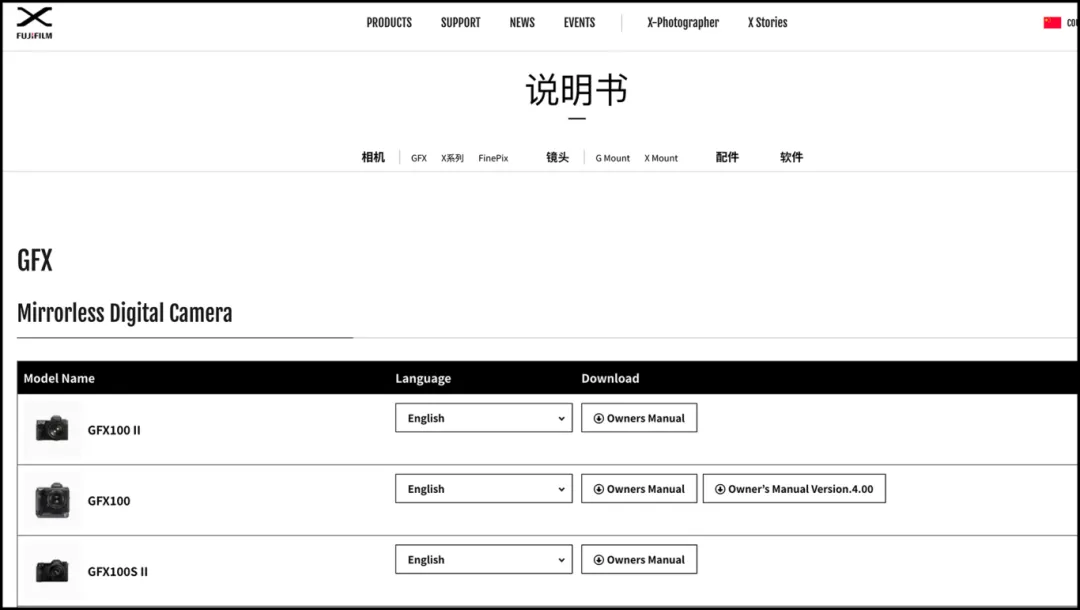Click the Download column header

(x=610, y=379)
